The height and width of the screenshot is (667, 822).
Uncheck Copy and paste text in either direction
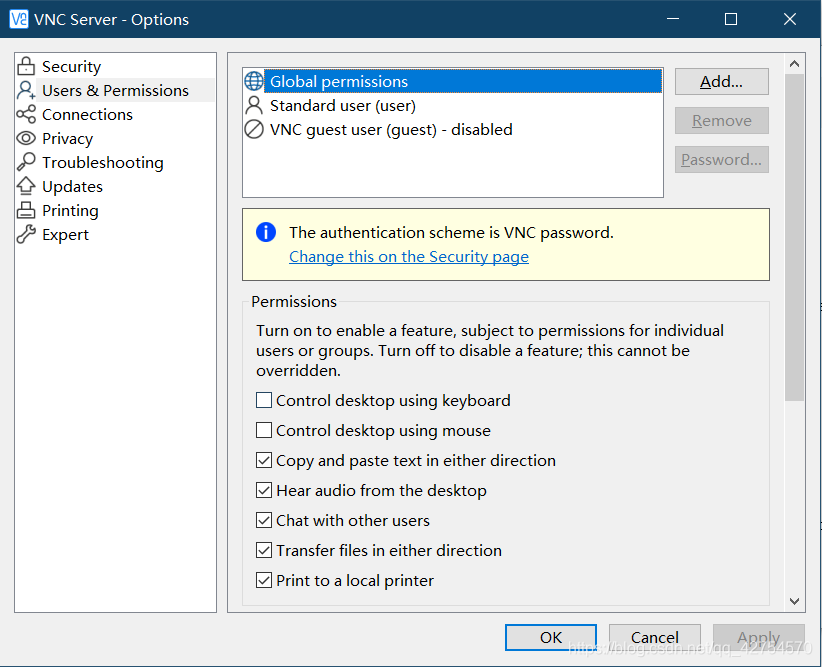tap(264, 460)
